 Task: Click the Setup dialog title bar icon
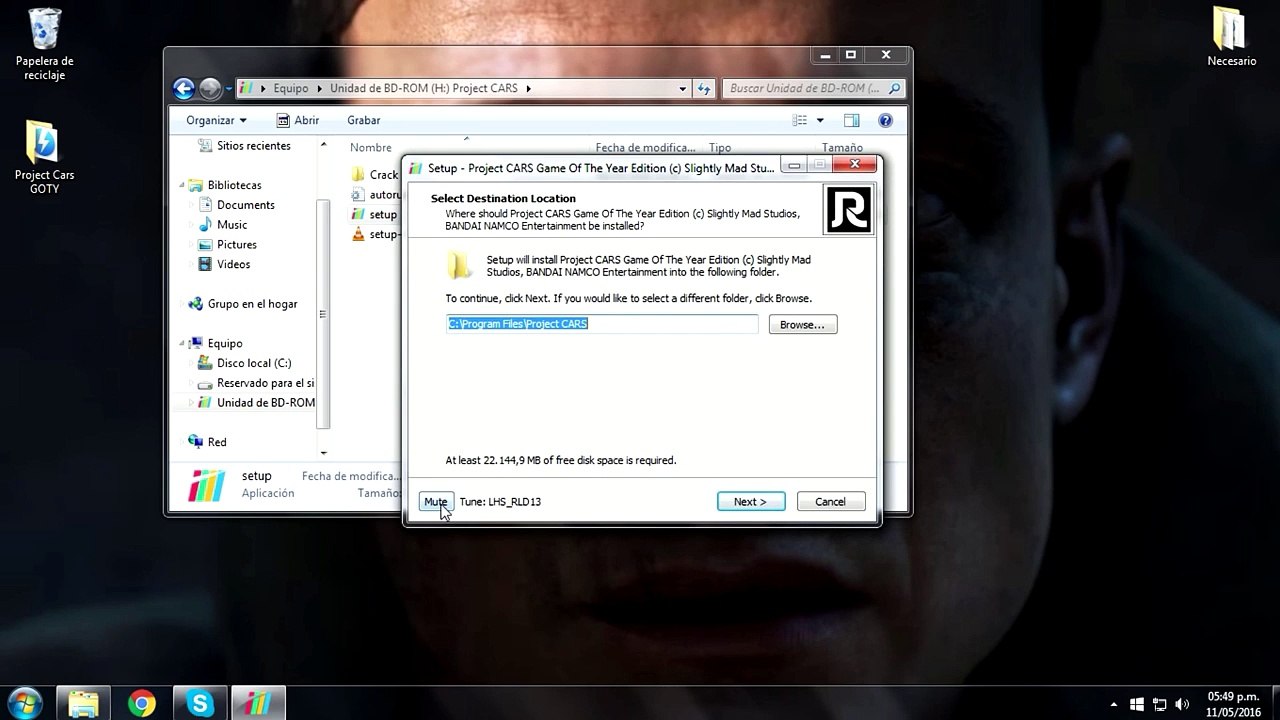click(x=416, y=168)
